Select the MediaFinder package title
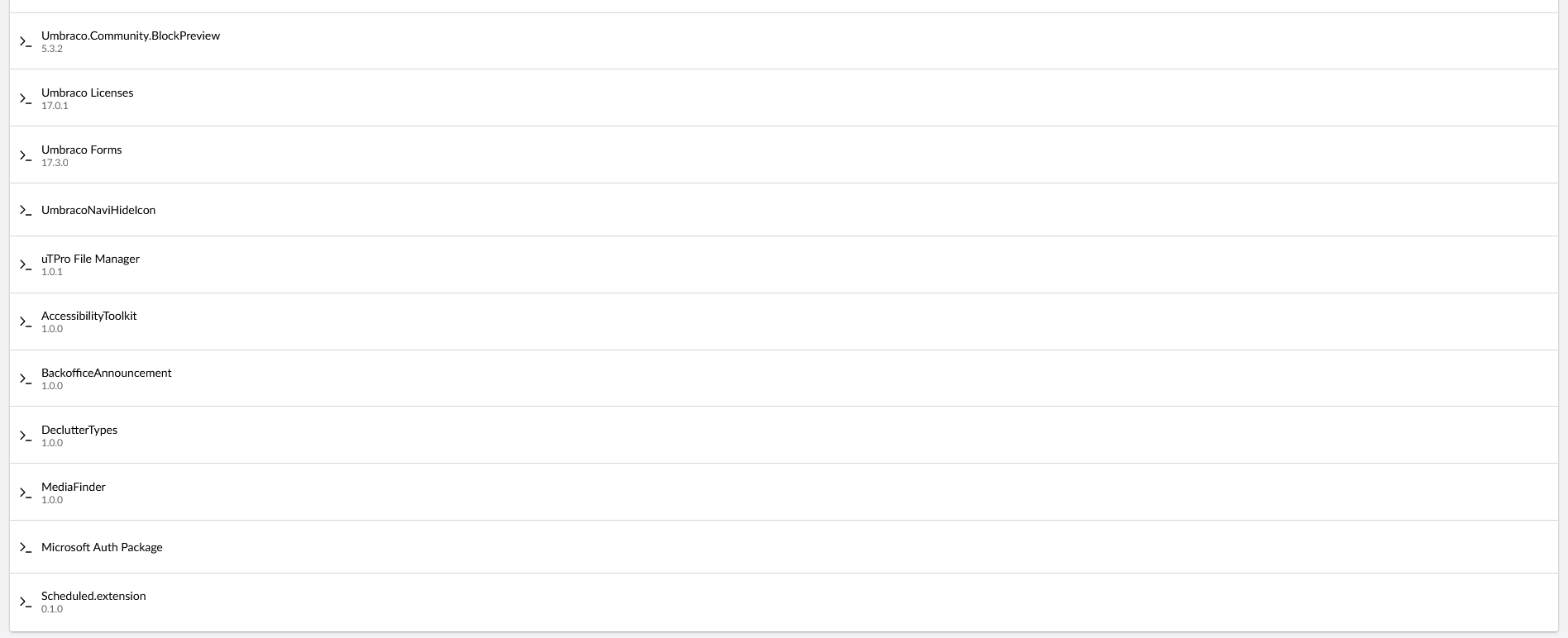This screenshot has height=638, width=1568. tap(73, 487)
